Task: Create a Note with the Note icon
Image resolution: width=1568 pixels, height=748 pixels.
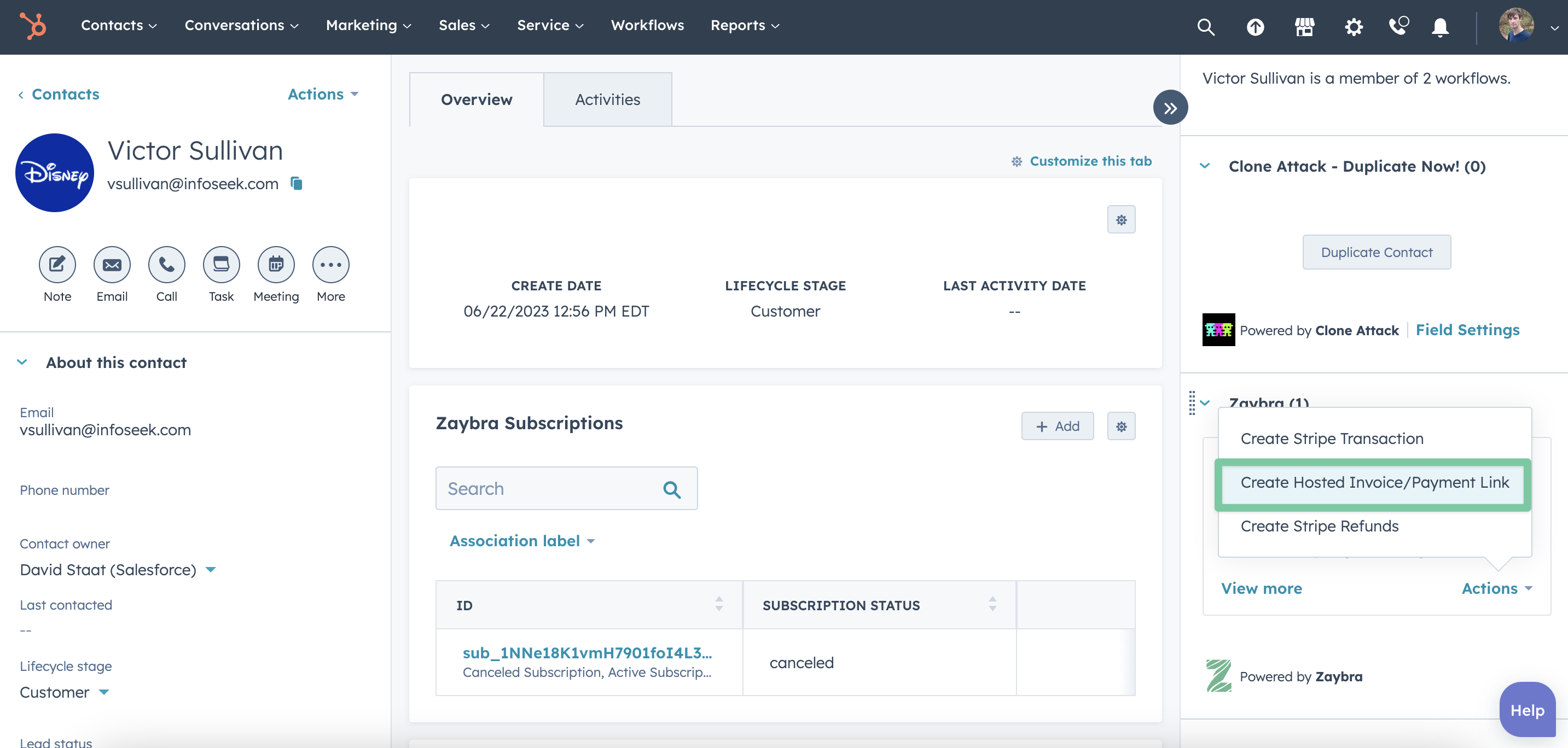Action: (x=57, y=265)
